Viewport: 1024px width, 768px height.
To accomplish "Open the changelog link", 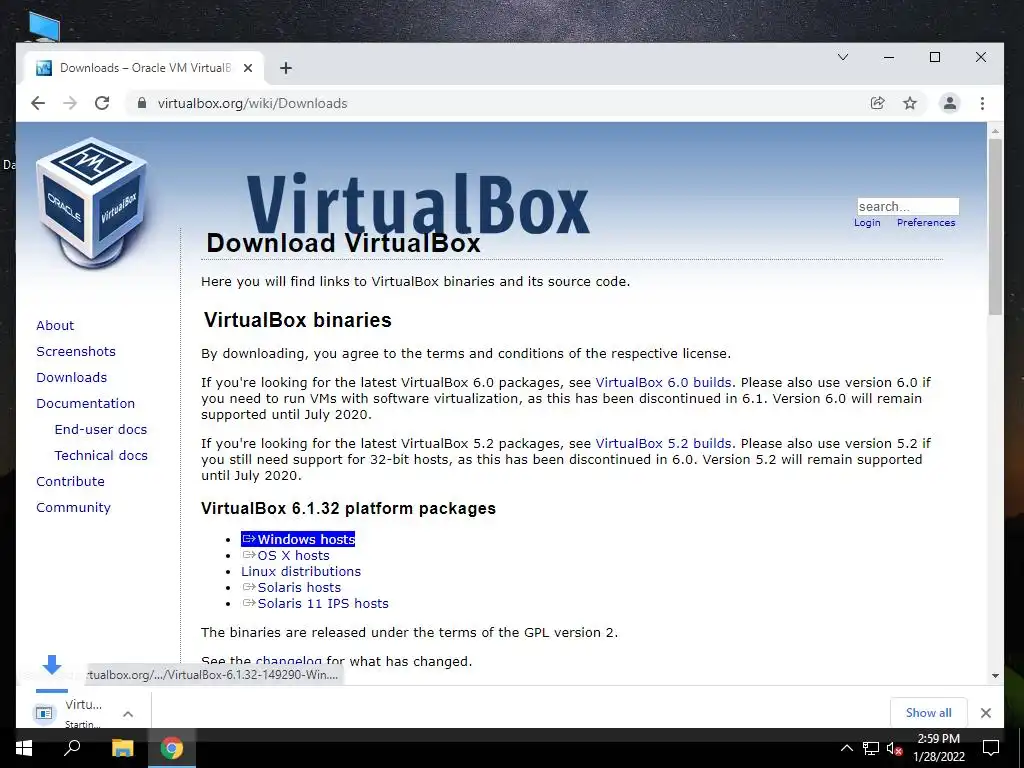I will point(288,662).
